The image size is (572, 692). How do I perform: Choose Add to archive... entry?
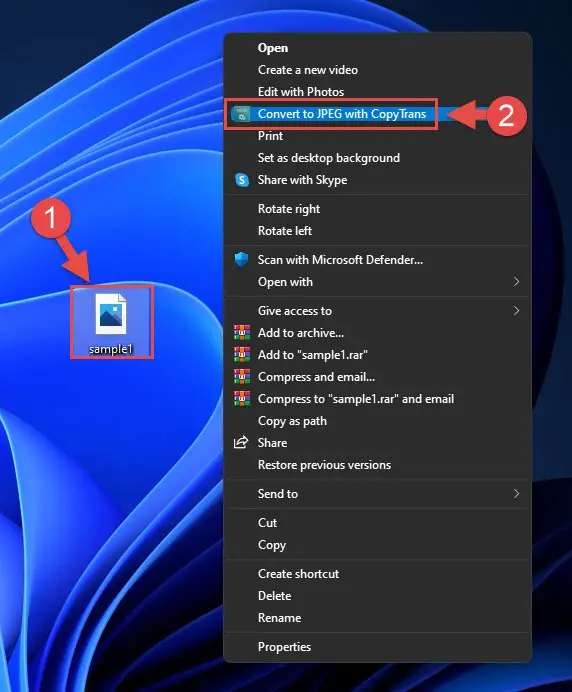click(377, 333)
